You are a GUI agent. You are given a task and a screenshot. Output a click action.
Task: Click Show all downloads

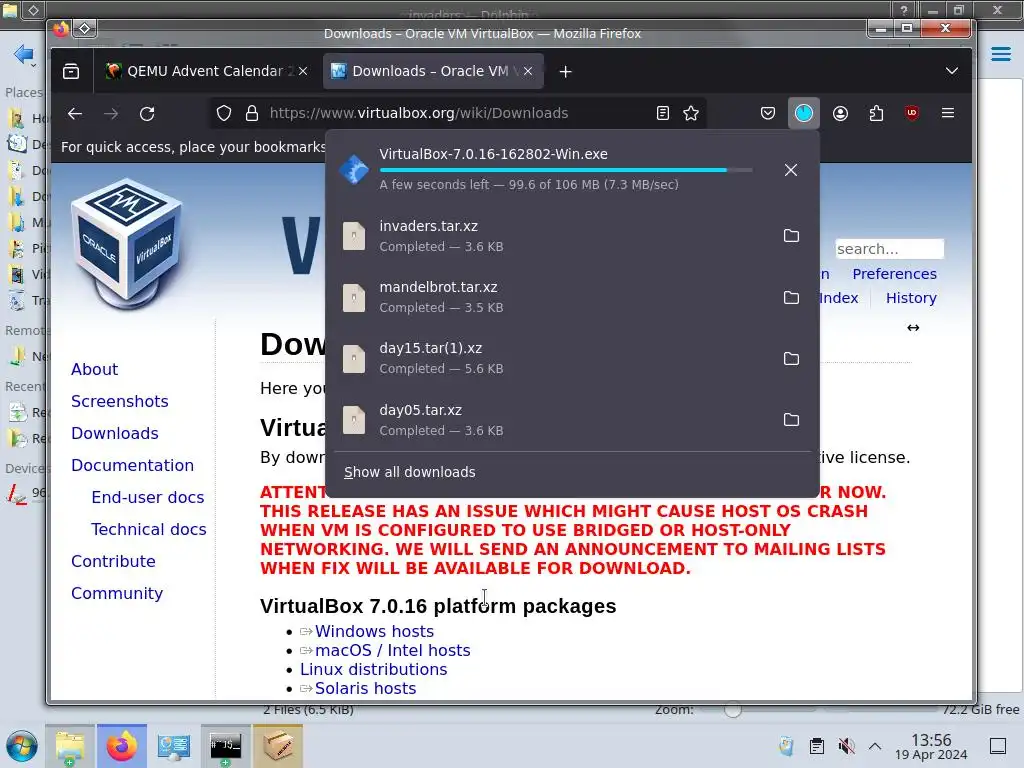[x=409, y=472]
